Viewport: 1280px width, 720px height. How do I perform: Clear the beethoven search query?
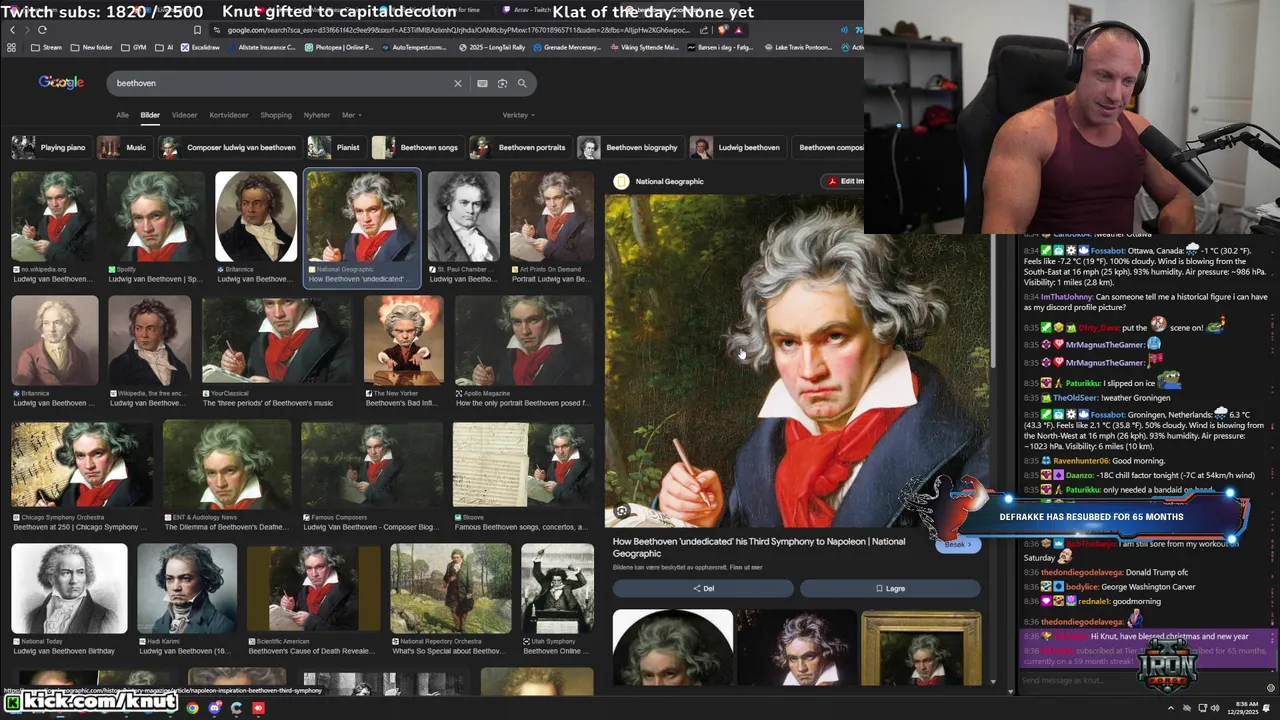pyautogui.click(x=458, y=83)
